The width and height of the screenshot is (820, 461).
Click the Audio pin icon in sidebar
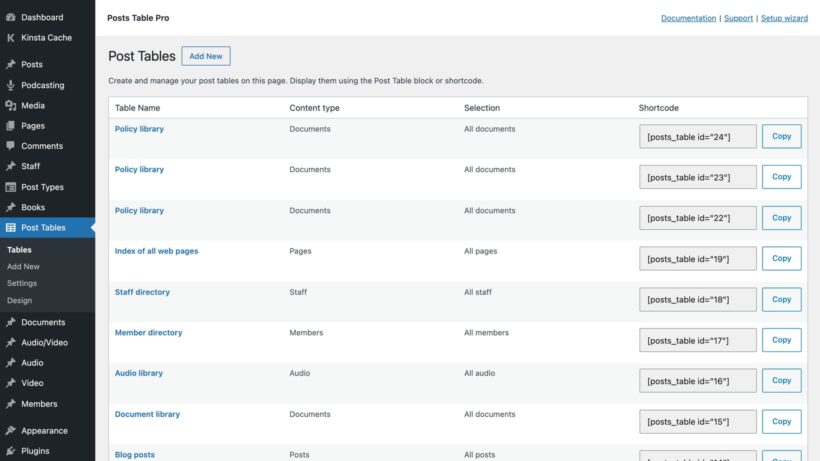coord(10,363)
